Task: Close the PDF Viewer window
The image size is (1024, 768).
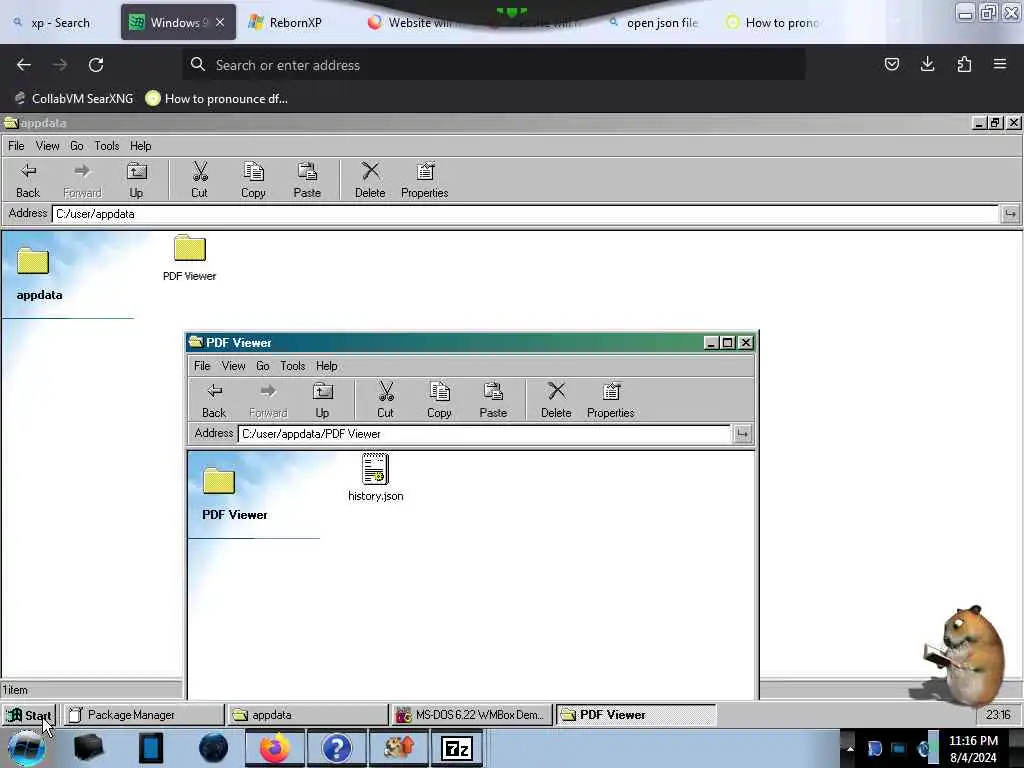Action: 746,343
